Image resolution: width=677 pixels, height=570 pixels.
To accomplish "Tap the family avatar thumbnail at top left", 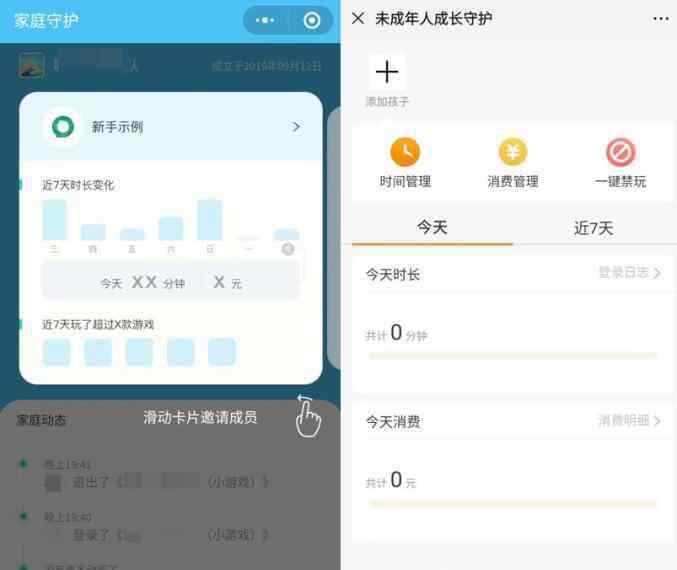I will pyautogui.click(x=32, y=65).
